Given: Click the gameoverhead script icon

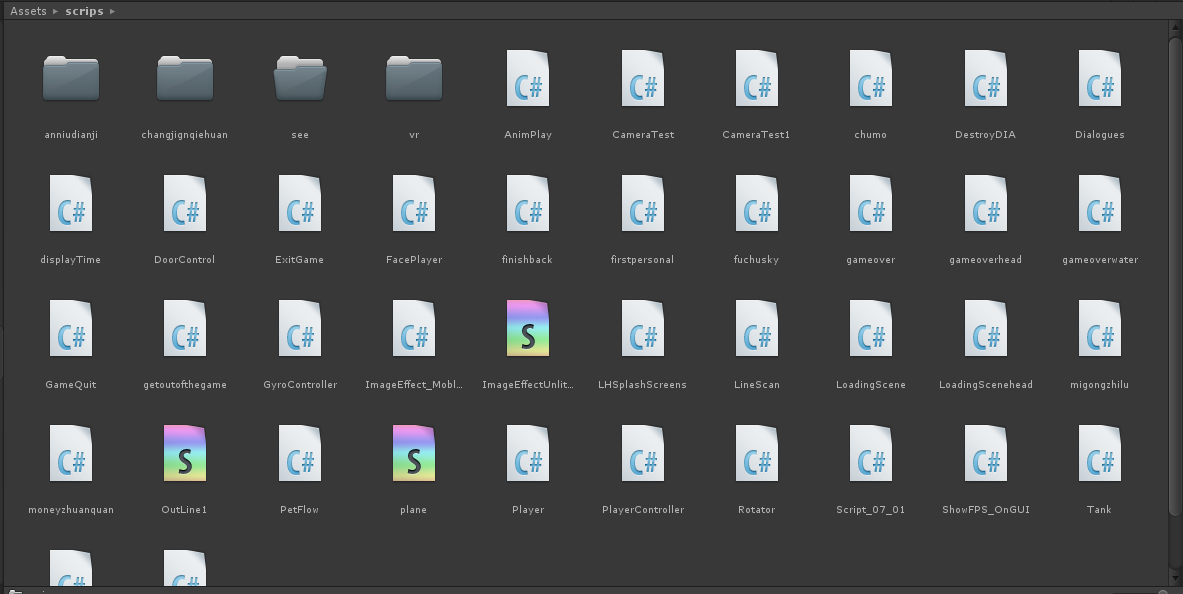Looking at the screenshot, I should (x=985, y=204).
